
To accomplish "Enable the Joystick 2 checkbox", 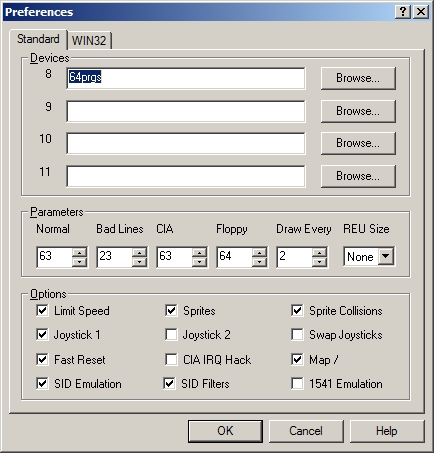I will [171, 335].
